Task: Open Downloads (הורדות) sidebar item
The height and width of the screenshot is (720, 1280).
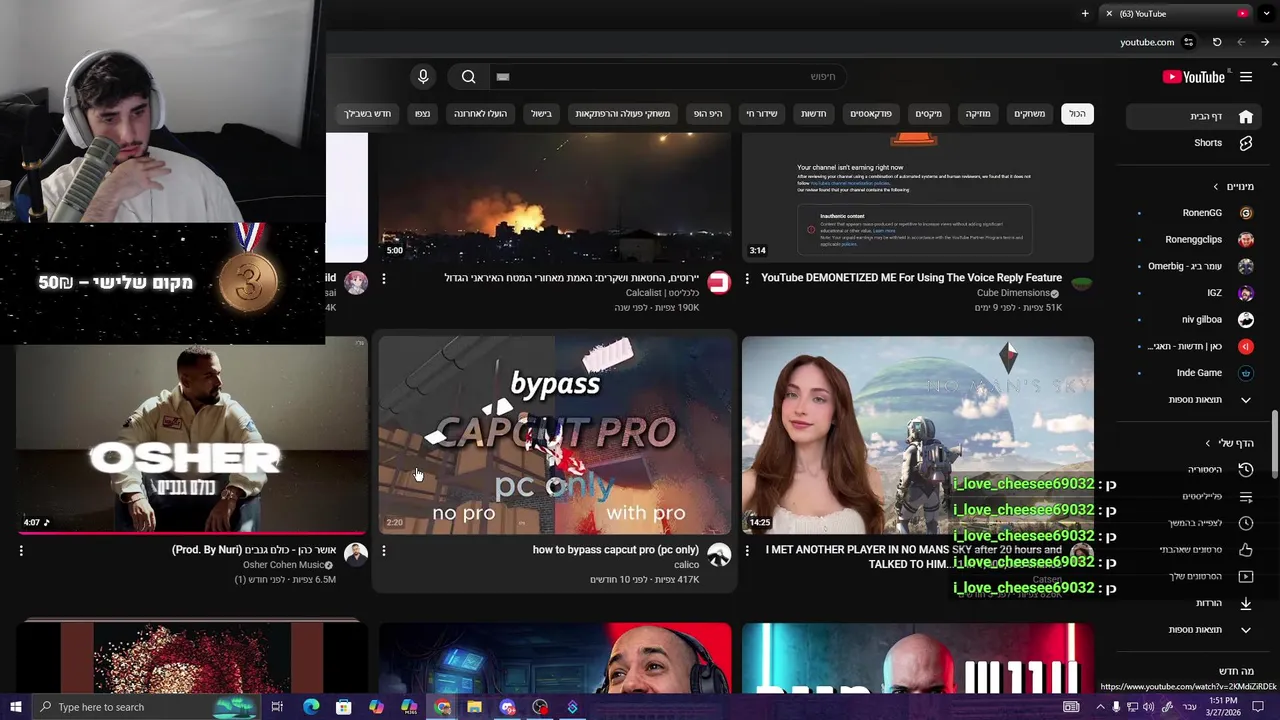Action: coord(1195,603)
